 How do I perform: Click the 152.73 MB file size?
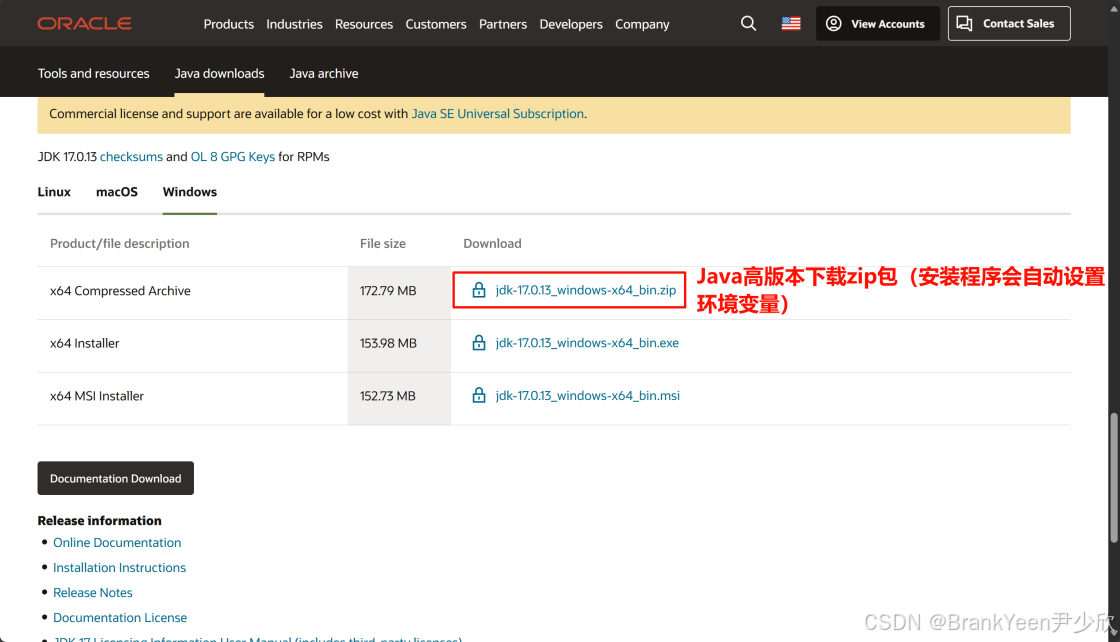pos(388,396)
